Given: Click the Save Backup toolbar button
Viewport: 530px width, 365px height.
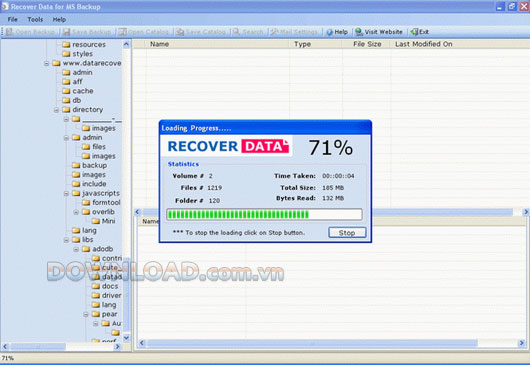Looking at the screenshot, I should [87, 32].
